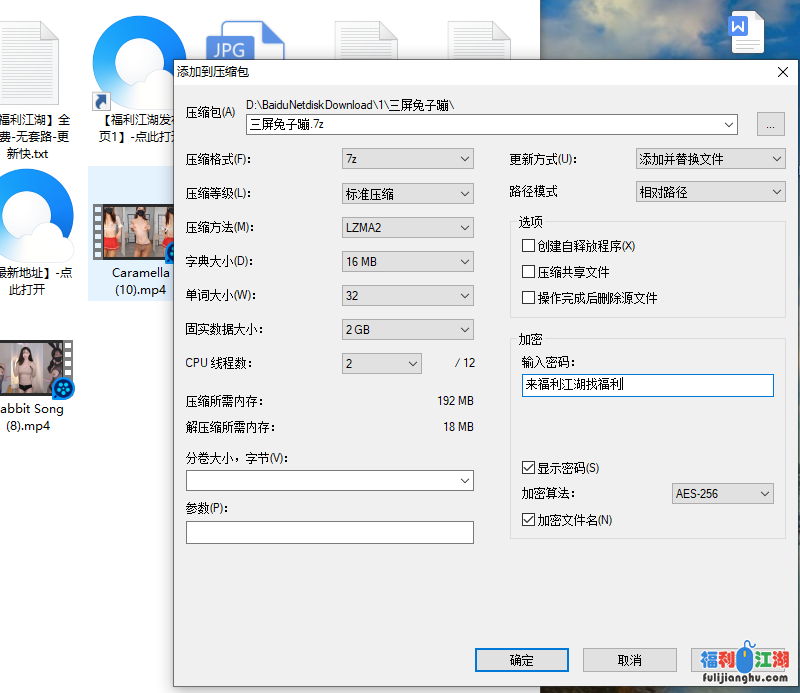Toggle the 压缩共享文件 checkbox
This screenshot has height=693, width=800.
pos(529,272)
